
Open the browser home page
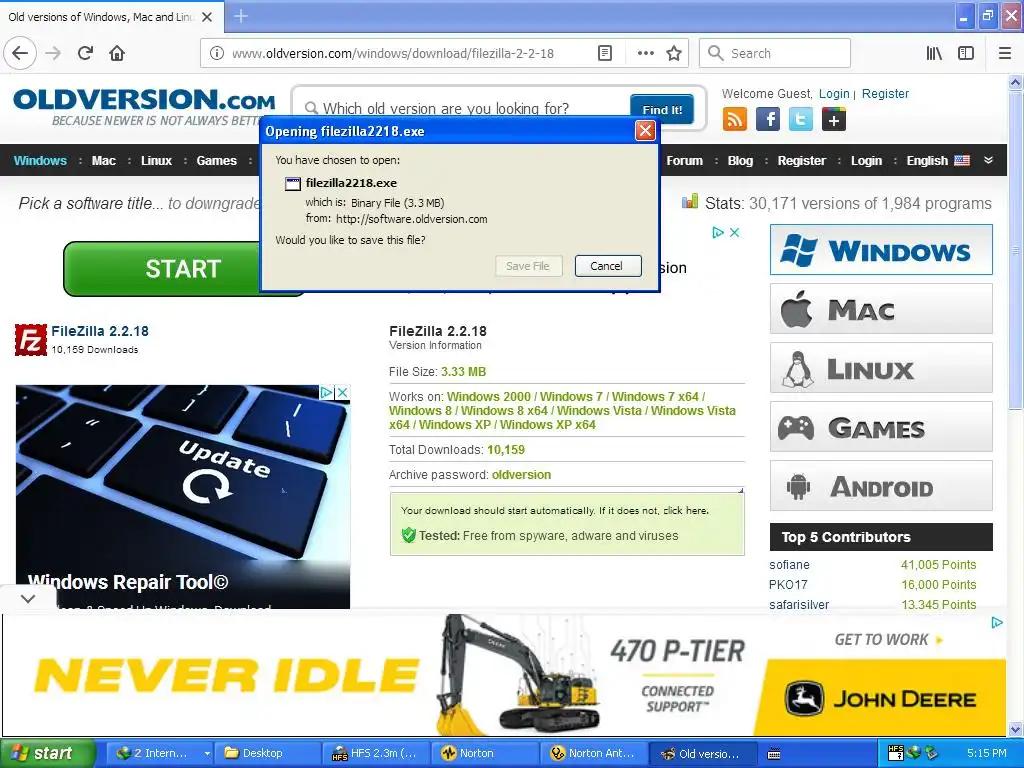117,53
